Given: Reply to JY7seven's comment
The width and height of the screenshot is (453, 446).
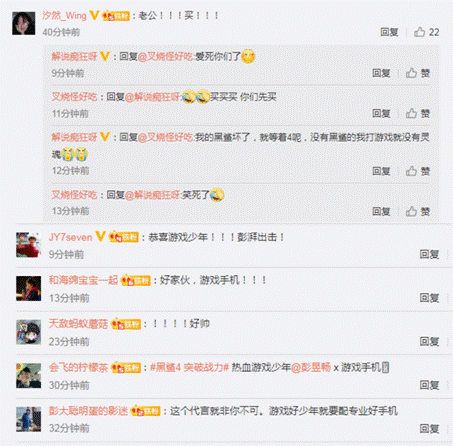Looking at the screenshot, I should [429, 254].
